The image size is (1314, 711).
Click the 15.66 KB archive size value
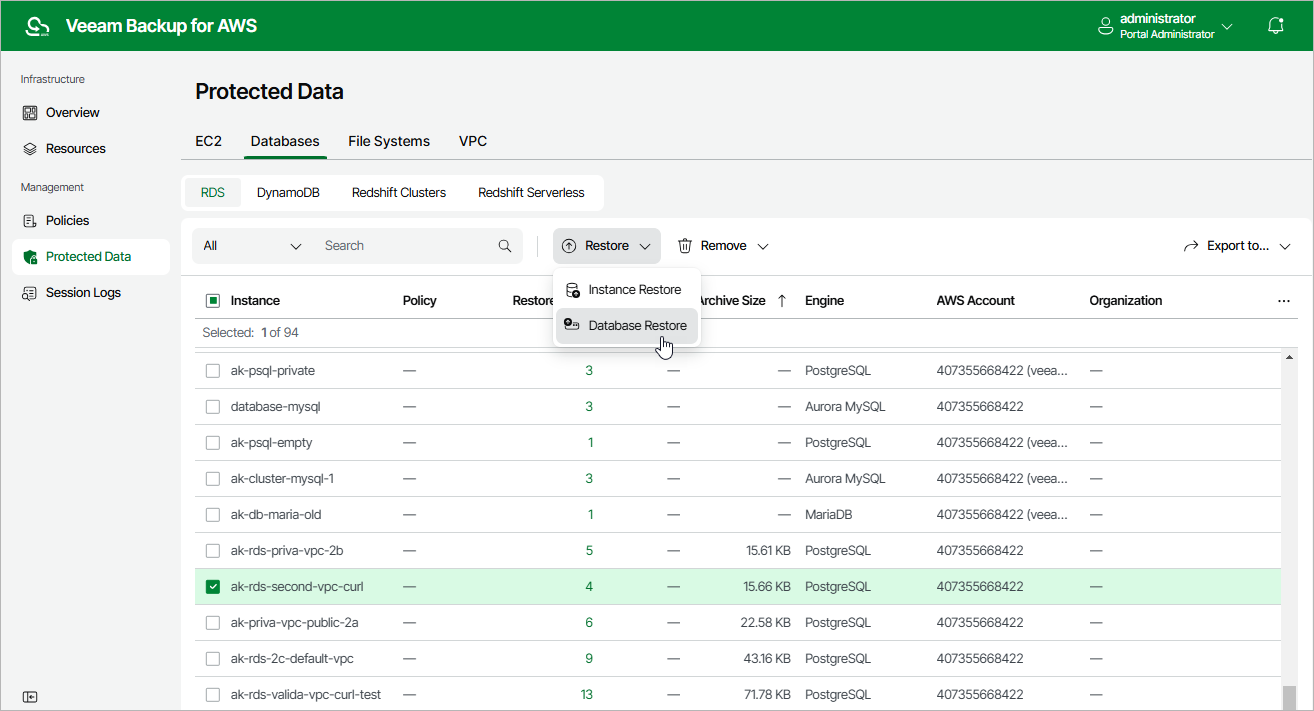pyautogui.click(x=768, y=587)
